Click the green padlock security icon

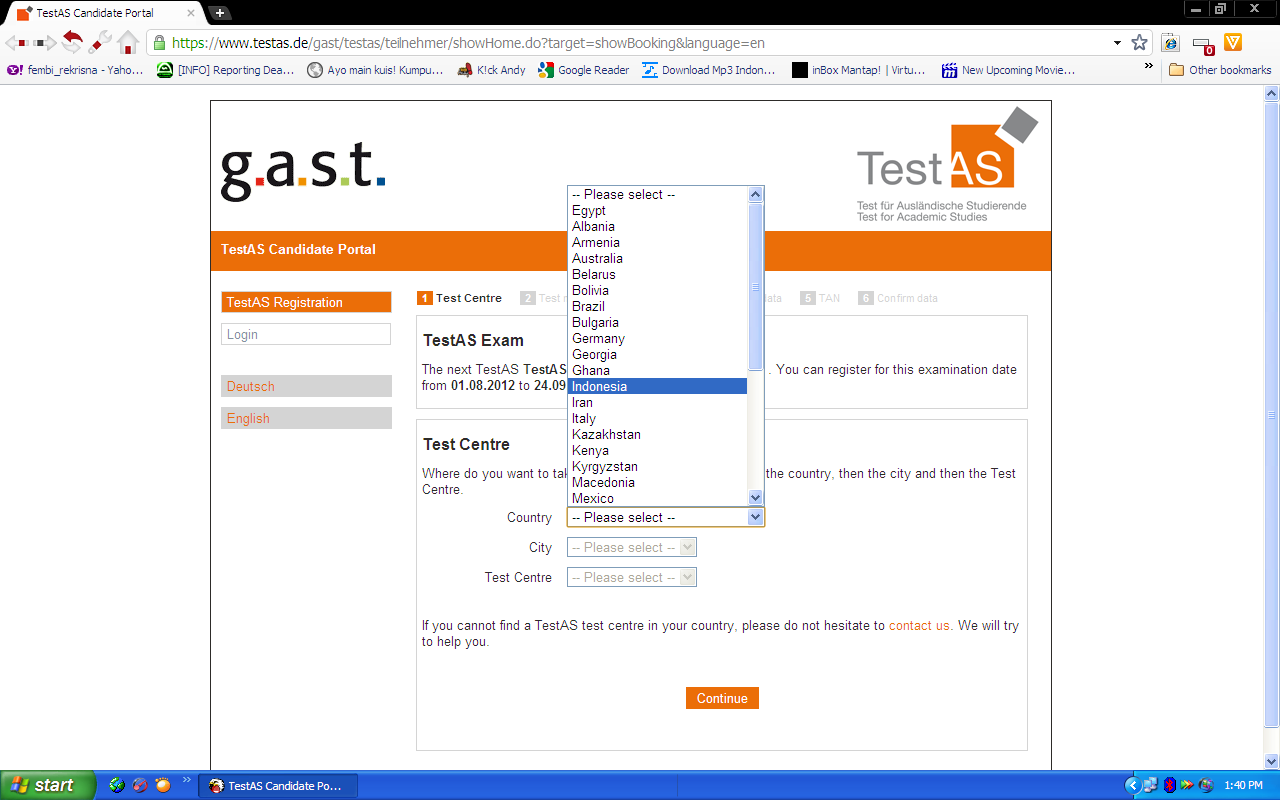click(158, 43)
